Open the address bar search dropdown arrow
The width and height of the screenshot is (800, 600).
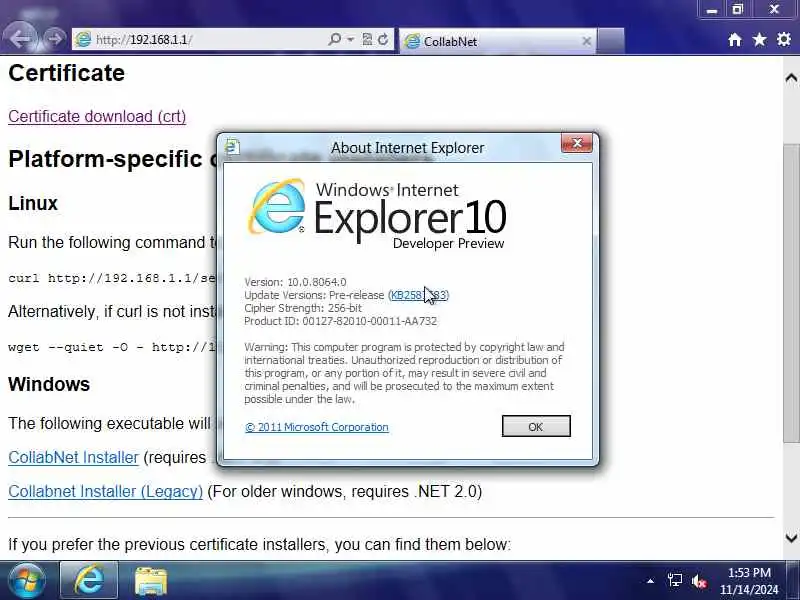point(351,39)
